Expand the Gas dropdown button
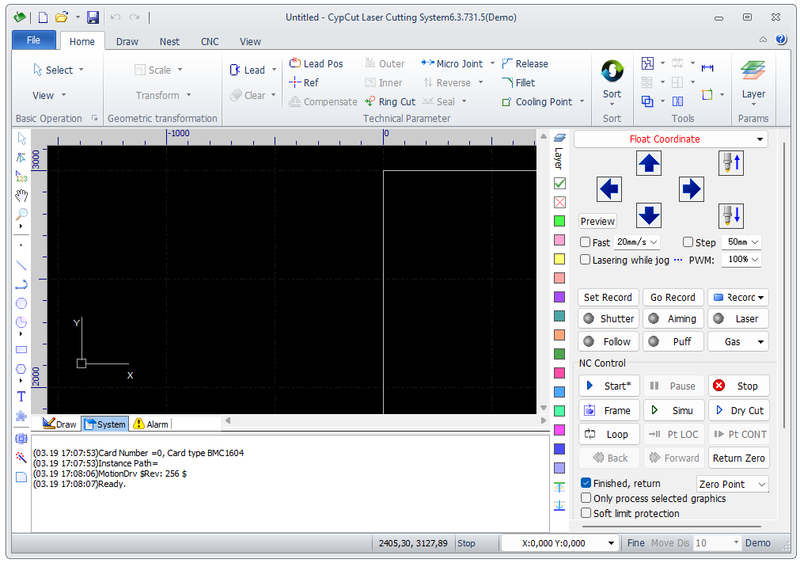Viewport: 800px width, 563px height. point(760,341)
